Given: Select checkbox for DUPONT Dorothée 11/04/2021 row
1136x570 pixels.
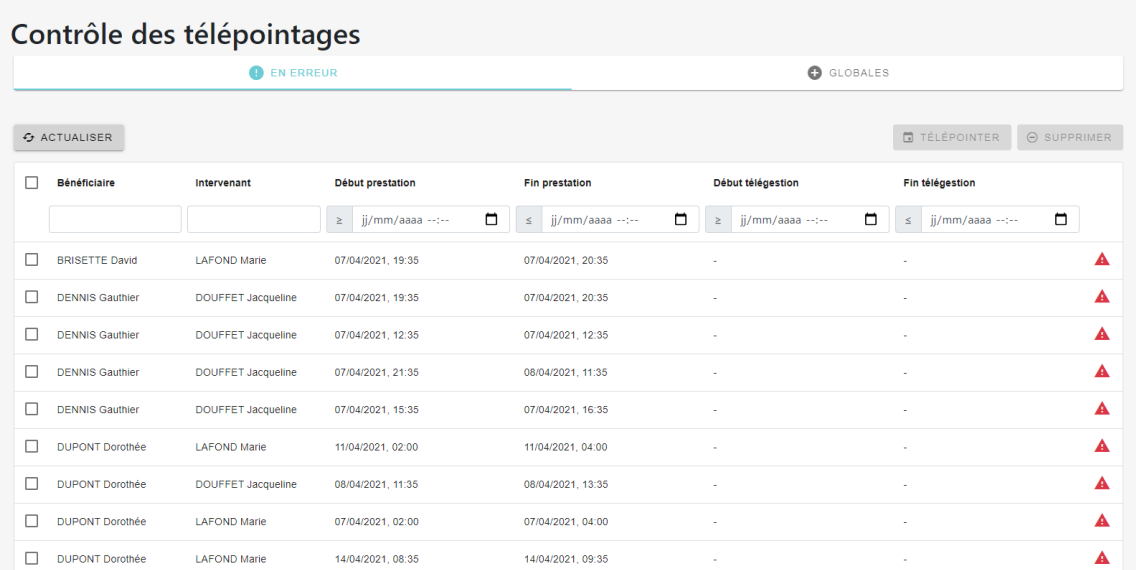Looking at the screenshot, I should pos(32,446).
